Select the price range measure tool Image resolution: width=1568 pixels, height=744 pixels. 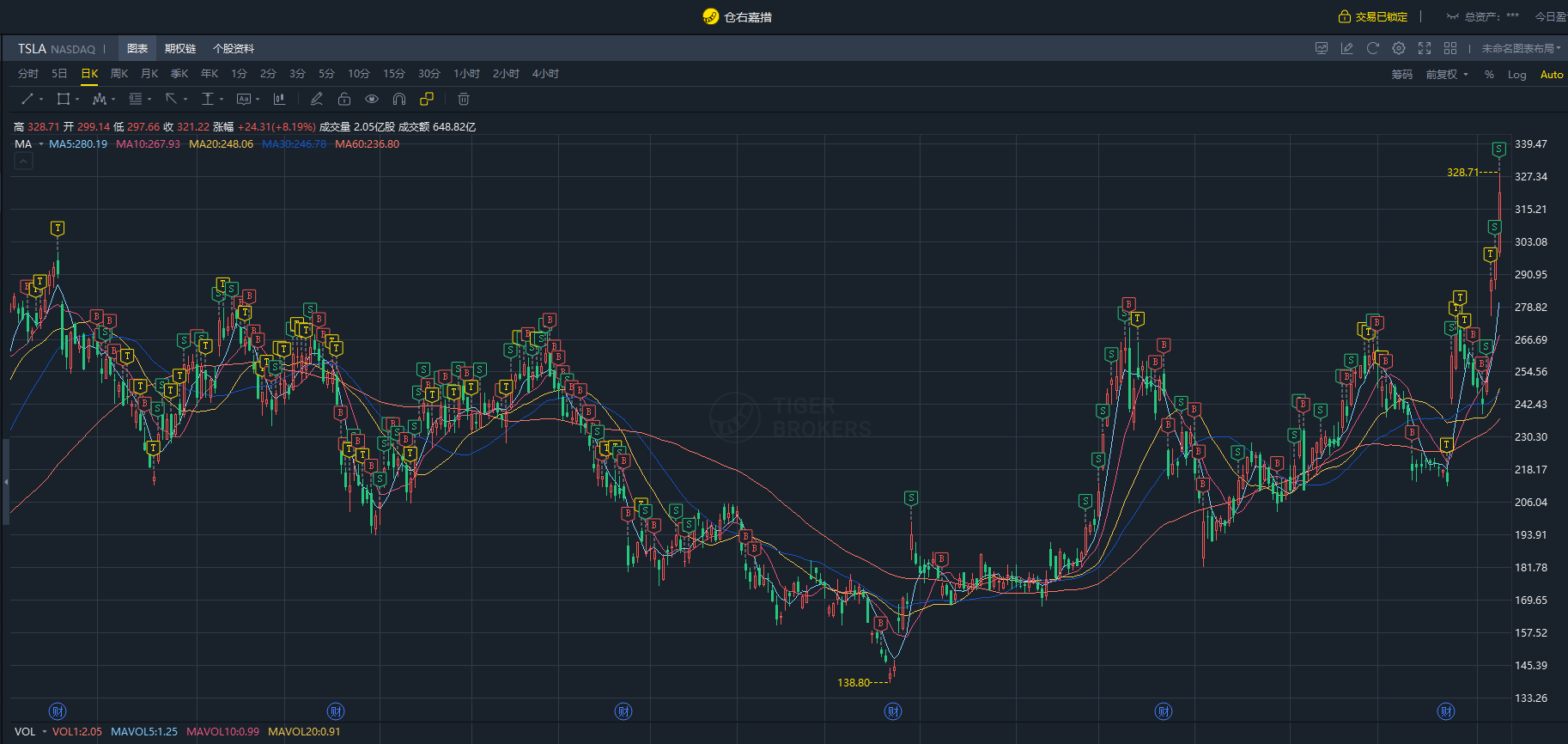pos(207,99)
